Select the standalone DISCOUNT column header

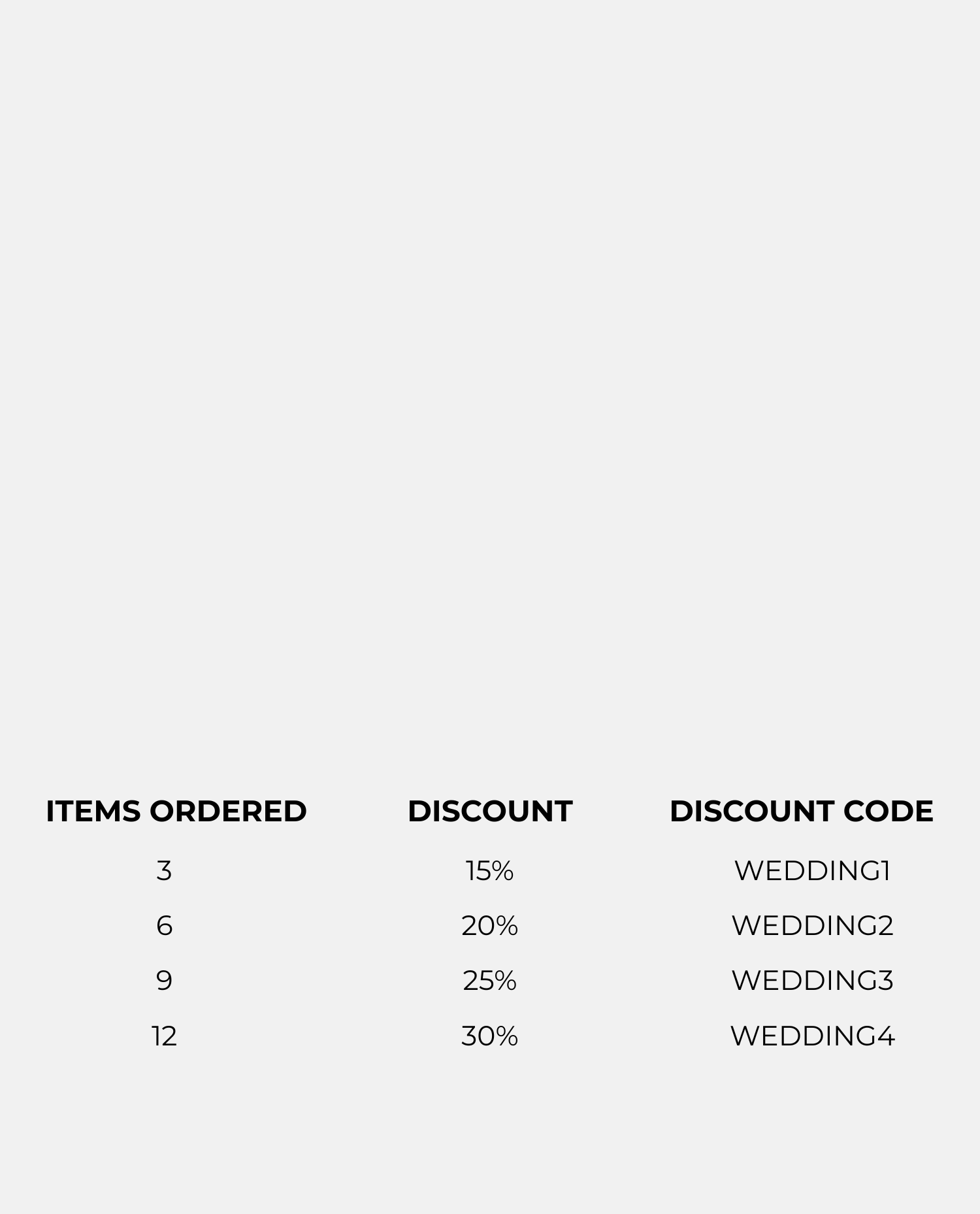[x=490, y=812]
